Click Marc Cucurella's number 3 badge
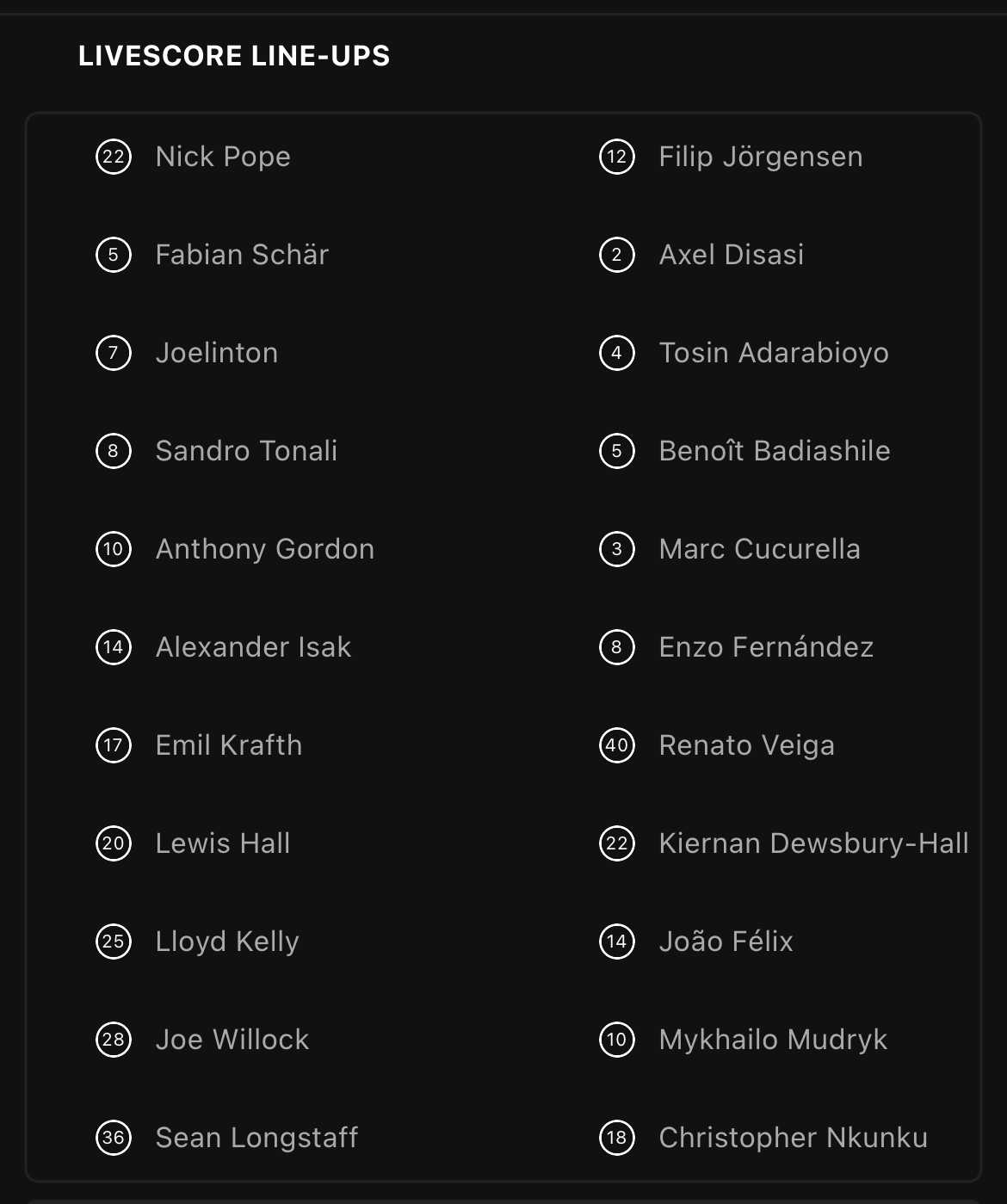The image size is (1007, 1204). click(617, 549)
